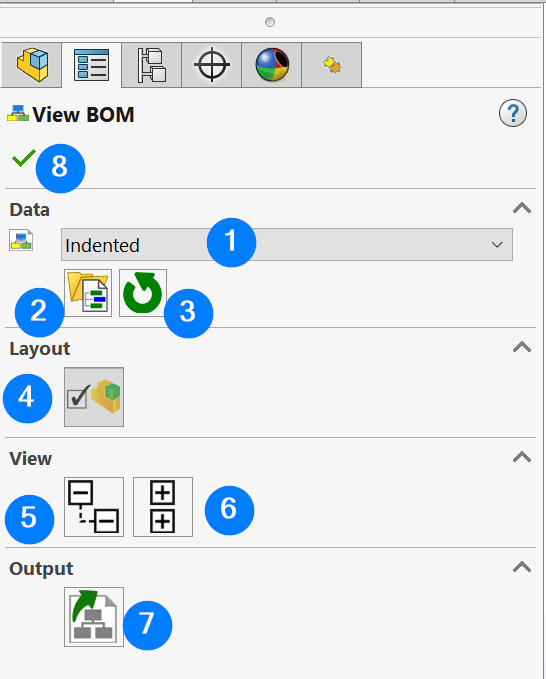Click the export BOM output icon
The width and height of the screenshot is (546, 679).
click(94, 617)
